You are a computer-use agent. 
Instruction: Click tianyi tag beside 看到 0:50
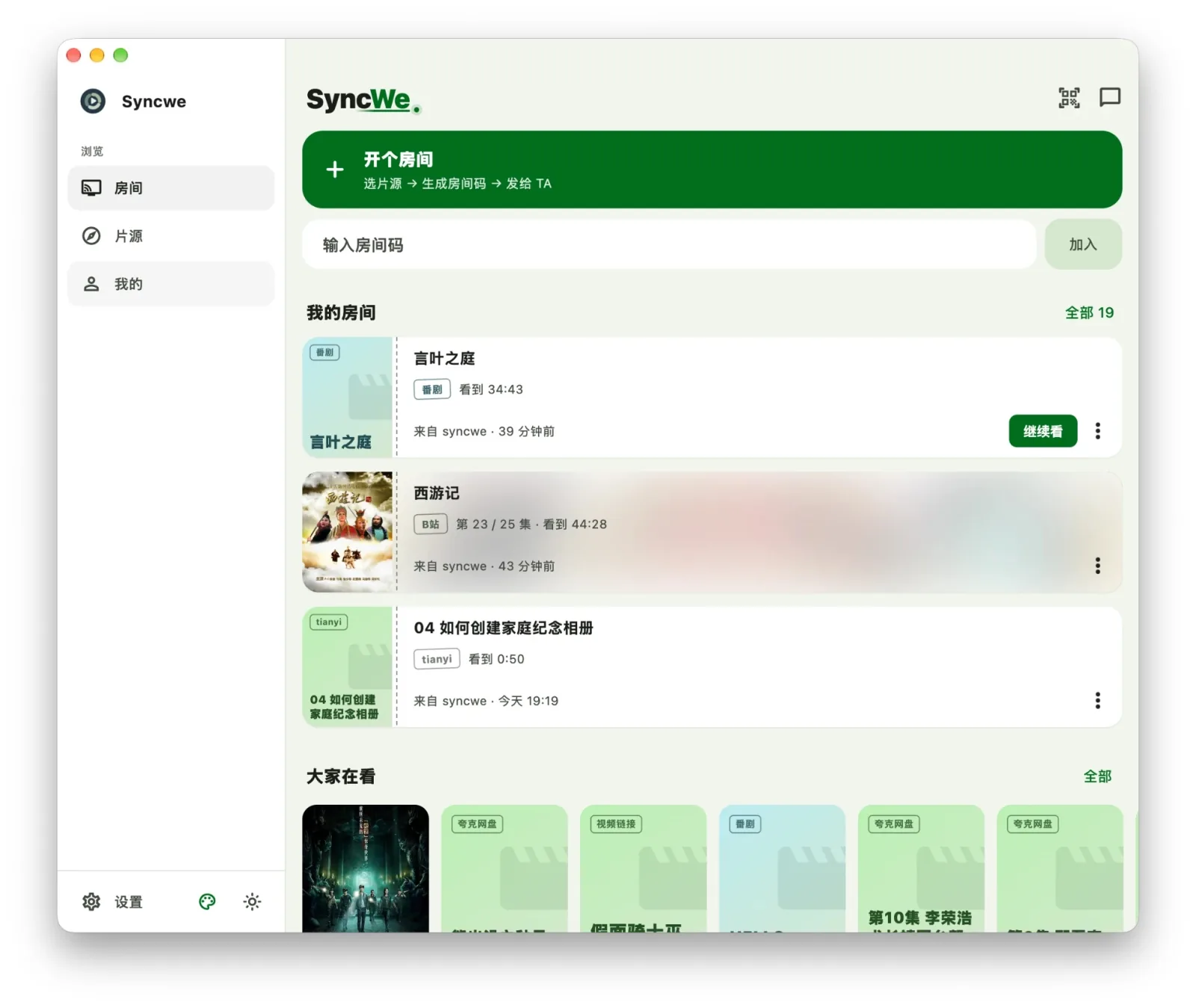click(437, 659)
